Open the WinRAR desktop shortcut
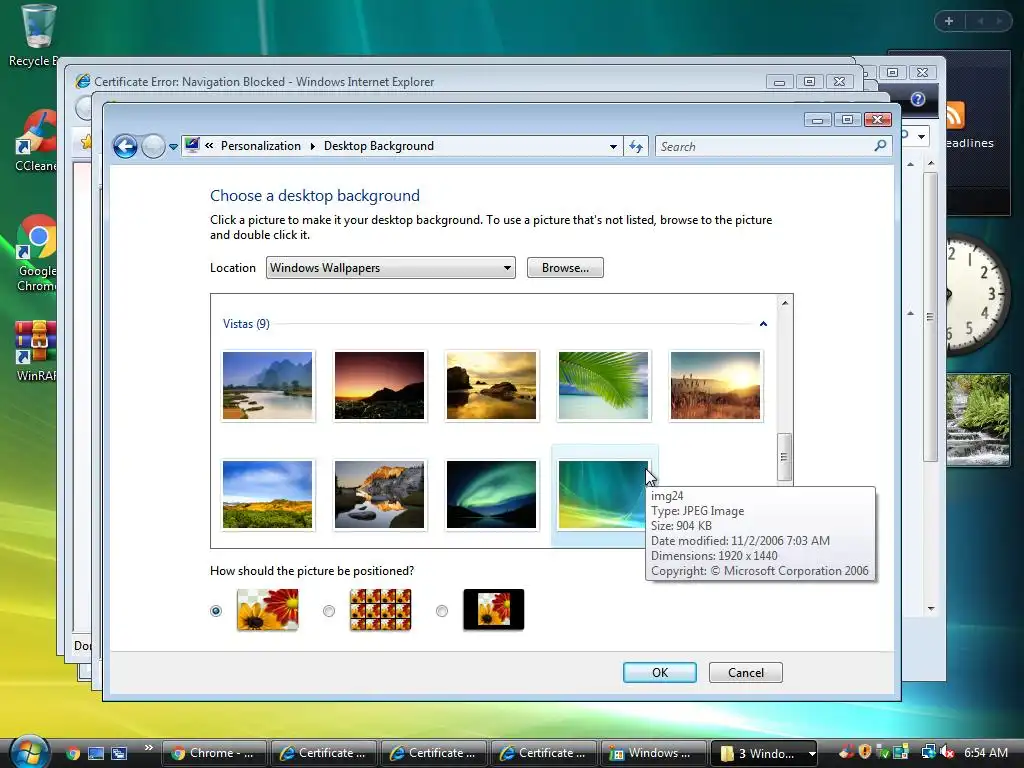Viewport: 1024px width, 768px height. coord(36,351)
